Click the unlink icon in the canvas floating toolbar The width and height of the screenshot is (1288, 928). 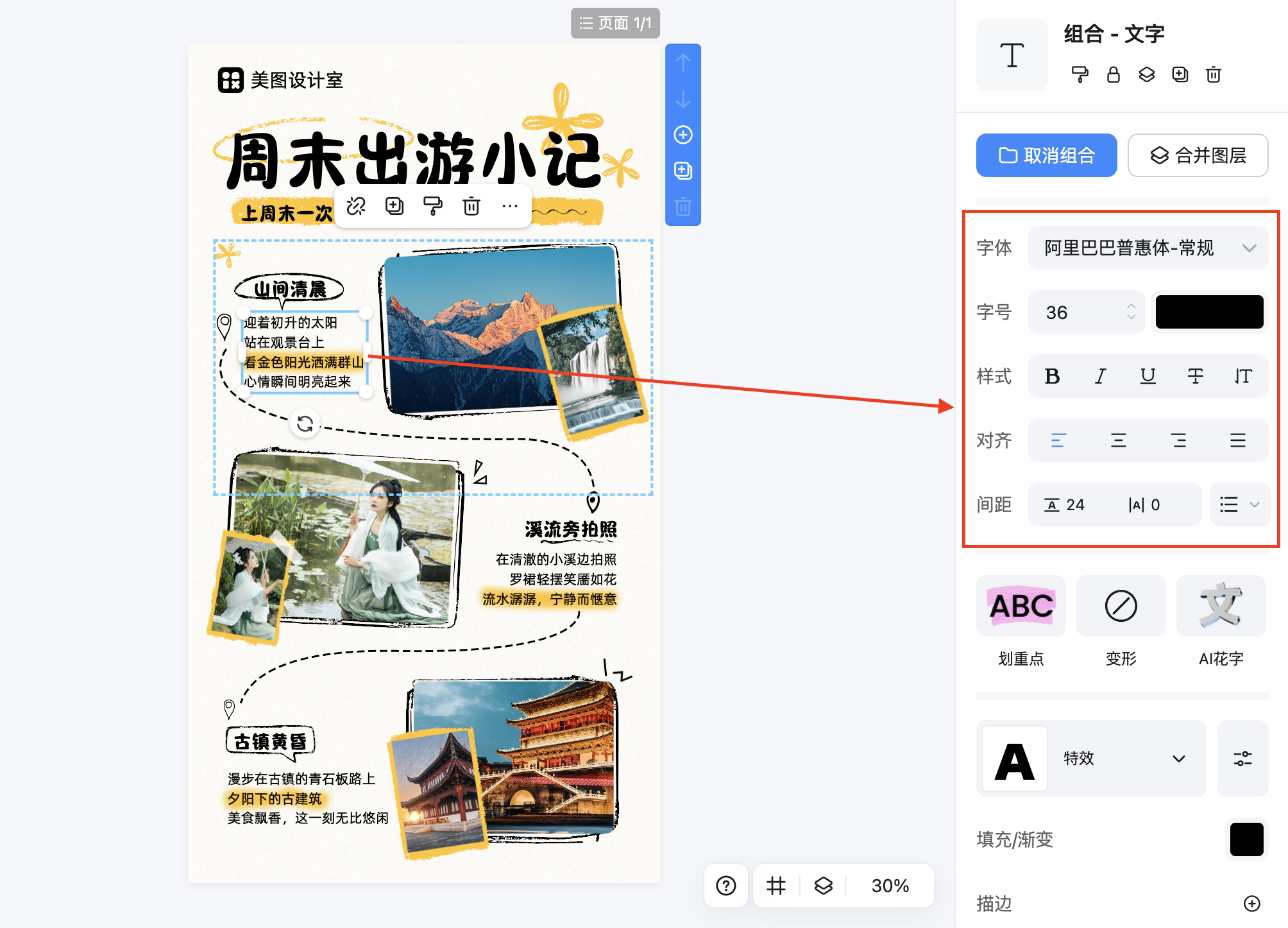[x=357, y=207]
